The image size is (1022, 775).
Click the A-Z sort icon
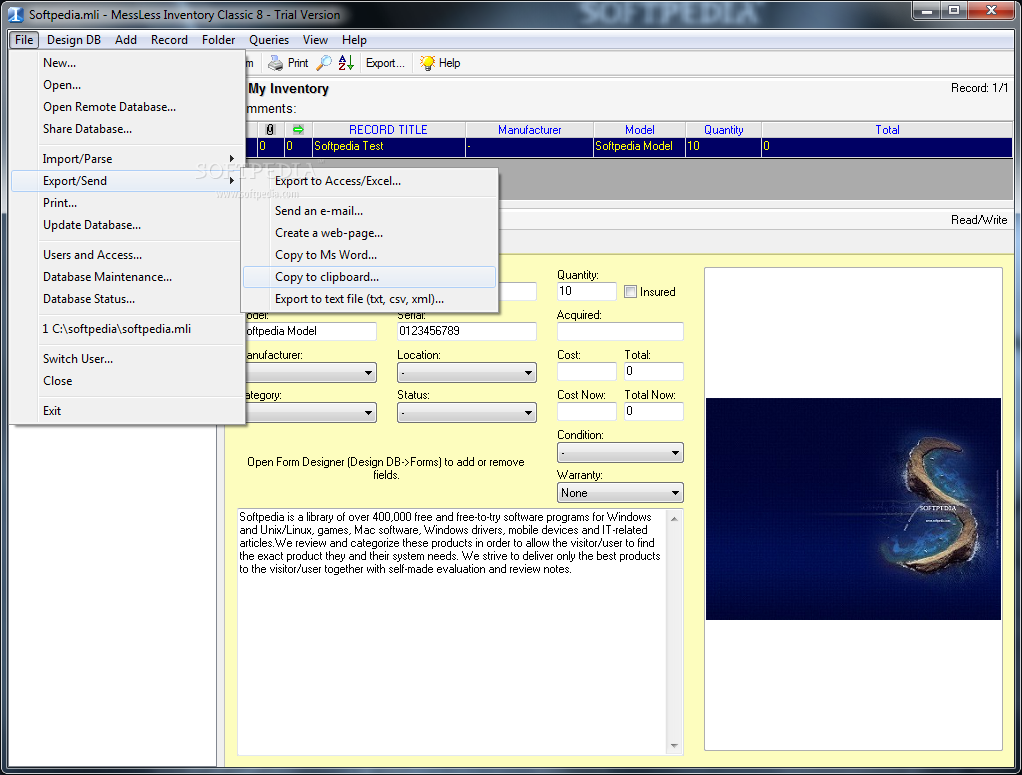pyautogui.click(x=346, y=63)
